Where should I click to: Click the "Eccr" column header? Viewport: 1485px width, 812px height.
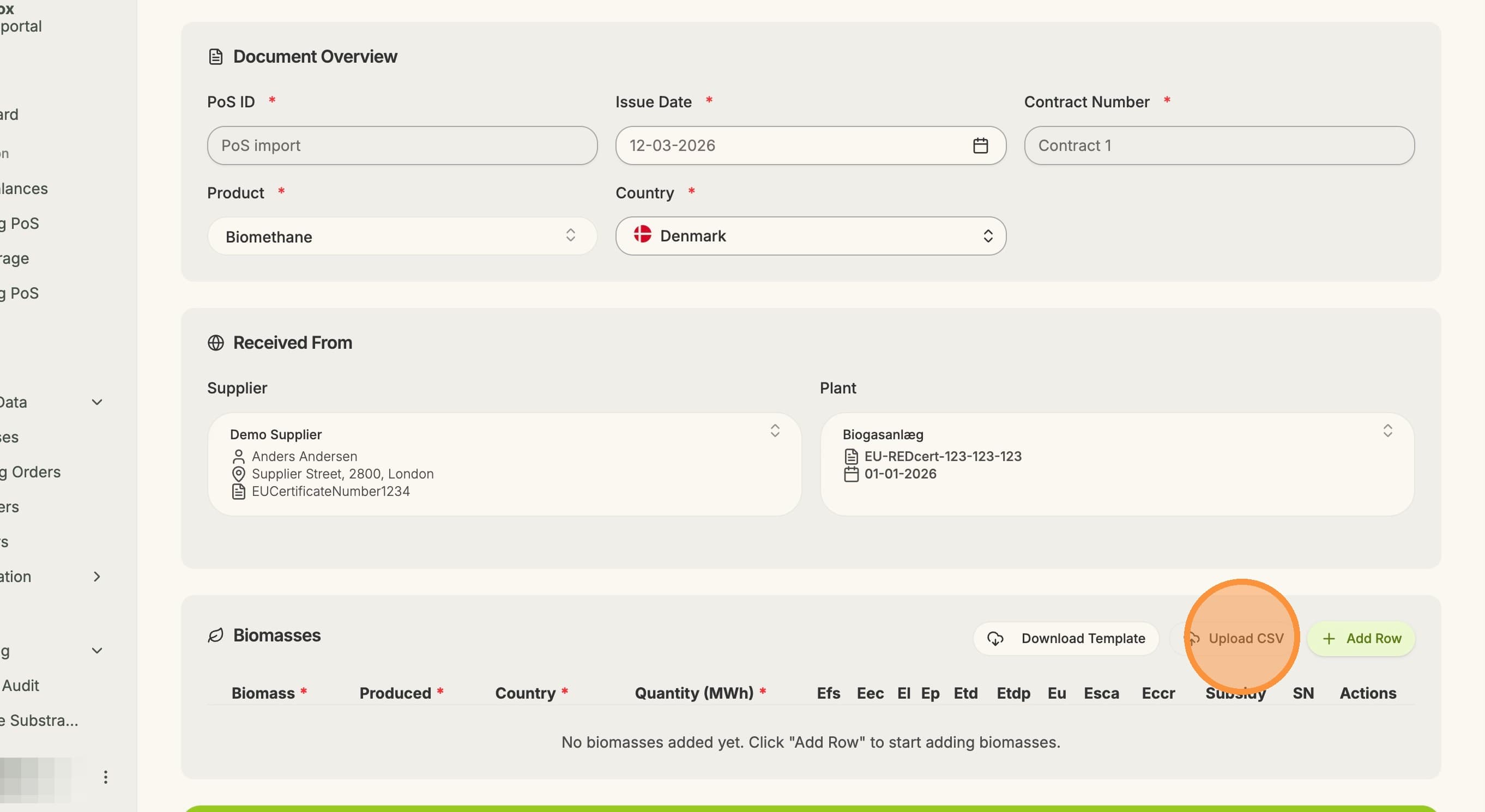pos(1158,693)
